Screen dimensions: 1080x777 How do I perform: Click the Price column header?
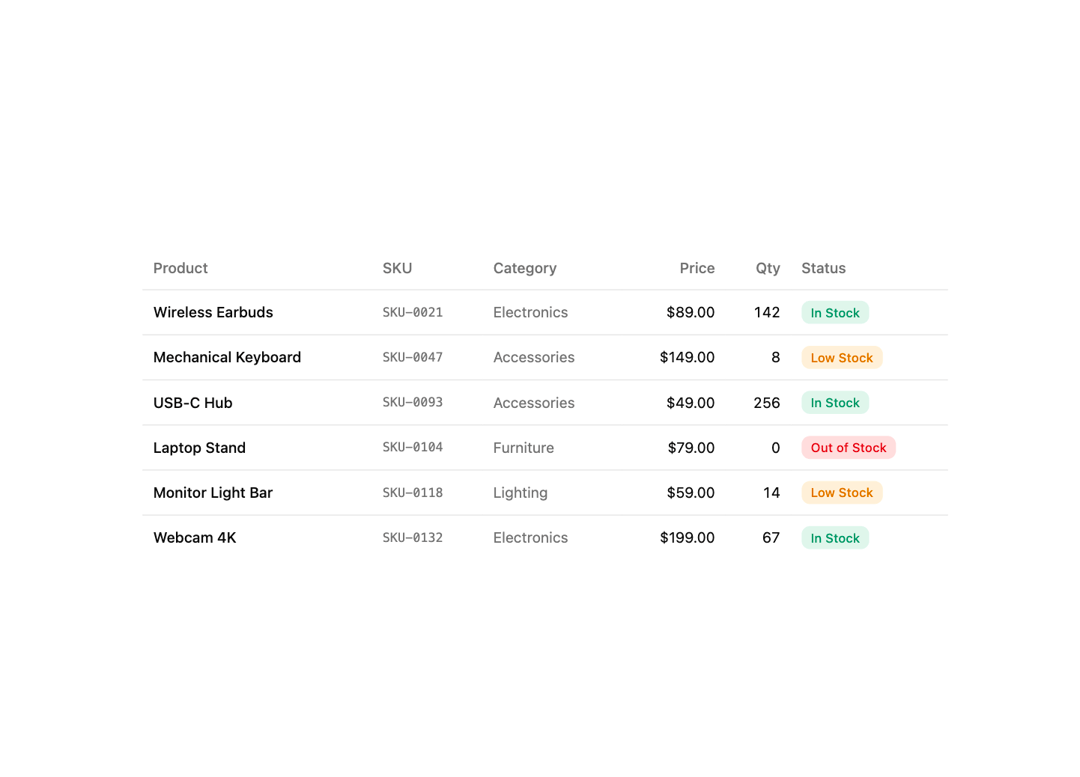pos(697,268)
